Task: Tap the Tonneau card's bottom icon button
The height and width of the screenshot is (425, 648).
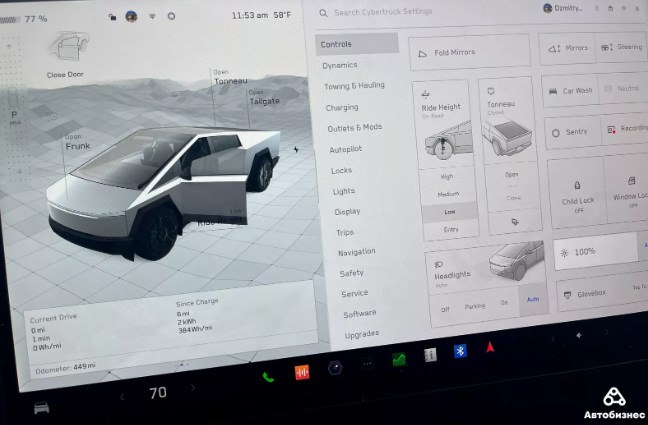Action: [515, 222]
